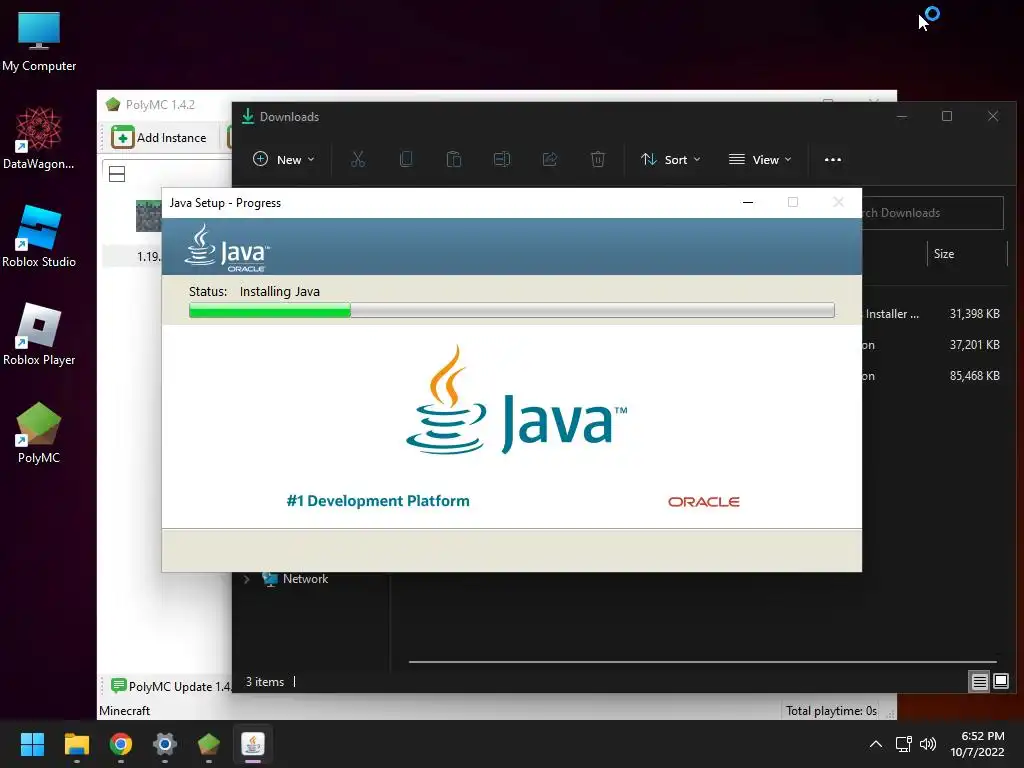The image size is (1024, 768).
Task: Switch to large thumbnails view icon
Action: coord(1000,682)
